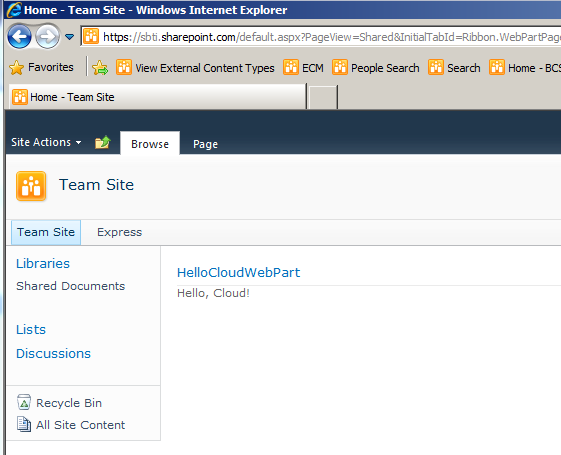Image resolution: width=561 pixels, height=455 pixels.
Task: Click the 'Hello, Cloud!' web part text
Action: pyautogui.click(x=213, y=293)
